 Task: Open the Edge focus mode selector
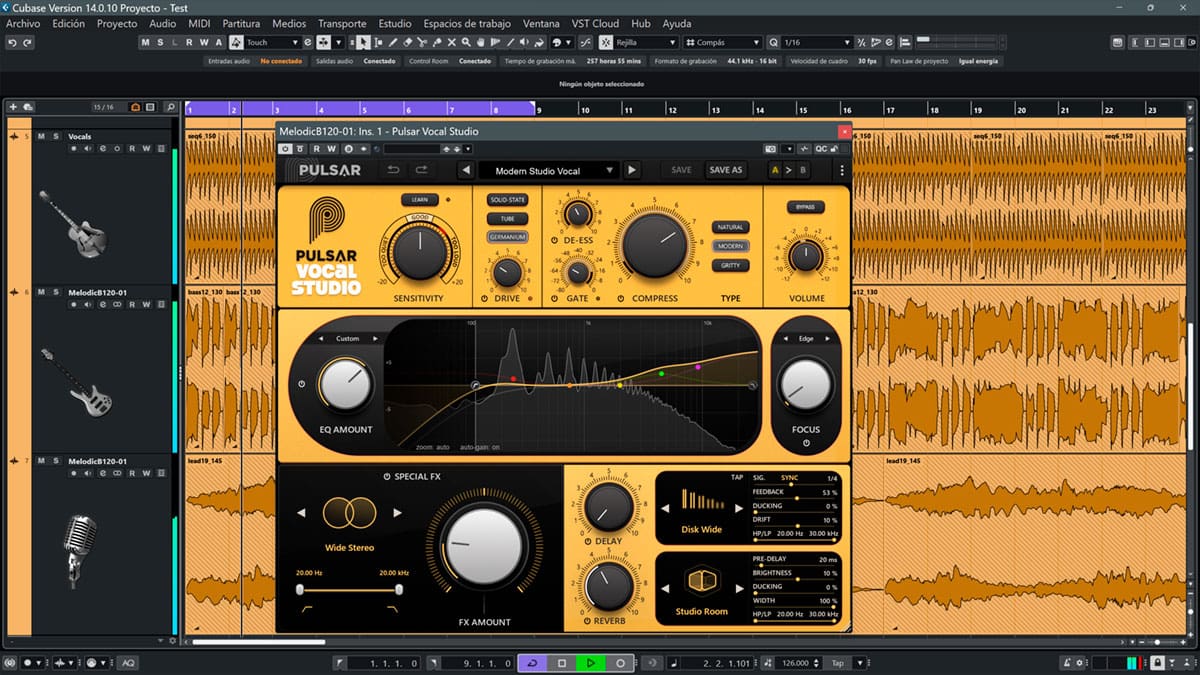coord(806,339)
